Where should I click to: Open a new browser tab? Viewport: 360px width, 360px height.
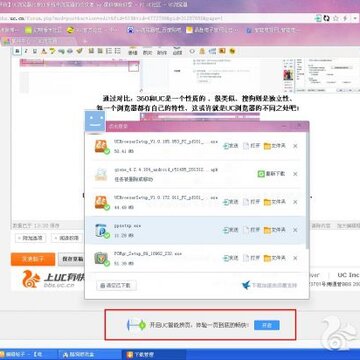[85, 41]
